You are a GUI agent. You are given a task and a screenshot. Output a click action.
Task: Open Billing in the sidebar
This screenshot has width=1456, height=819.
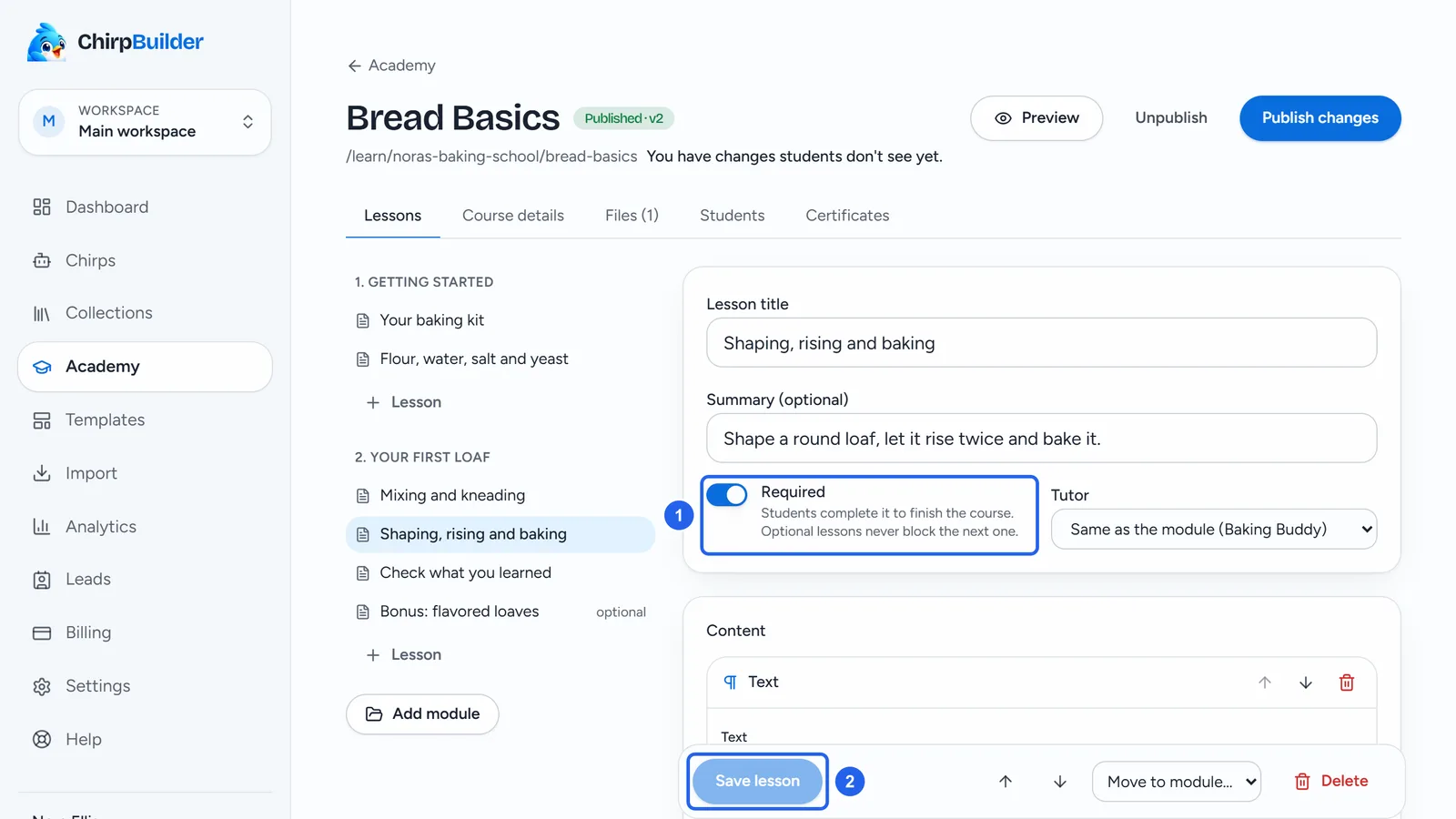(x=145, y=632)
